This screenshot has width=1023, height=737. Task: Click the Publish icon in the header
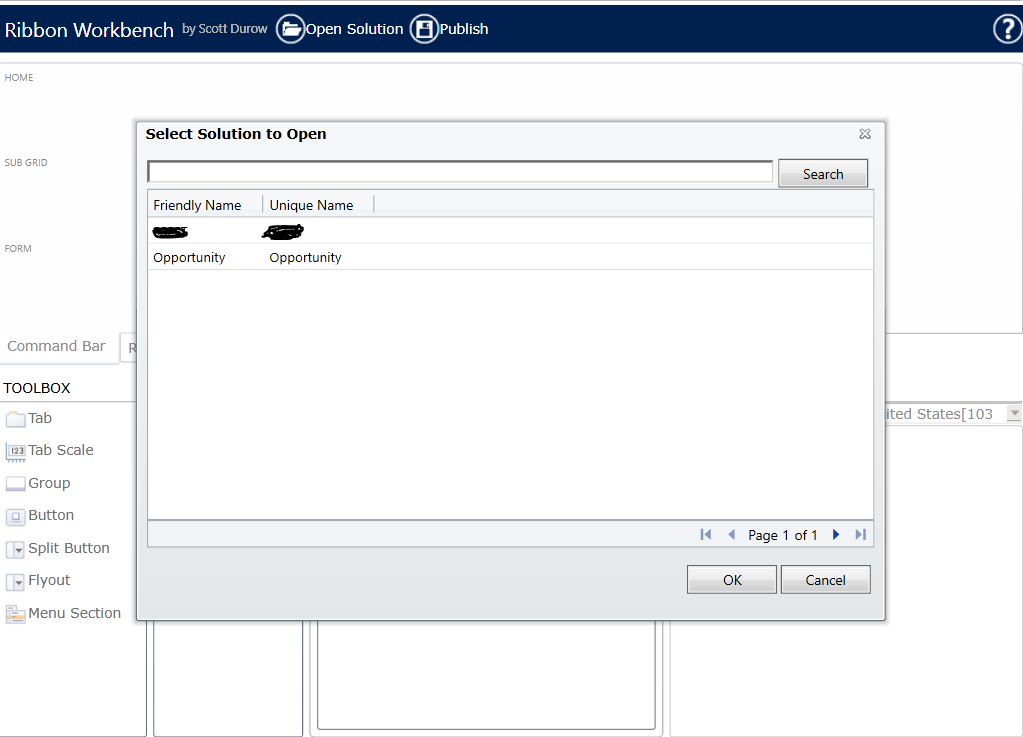pyautogui.click(x=421, y=29)
